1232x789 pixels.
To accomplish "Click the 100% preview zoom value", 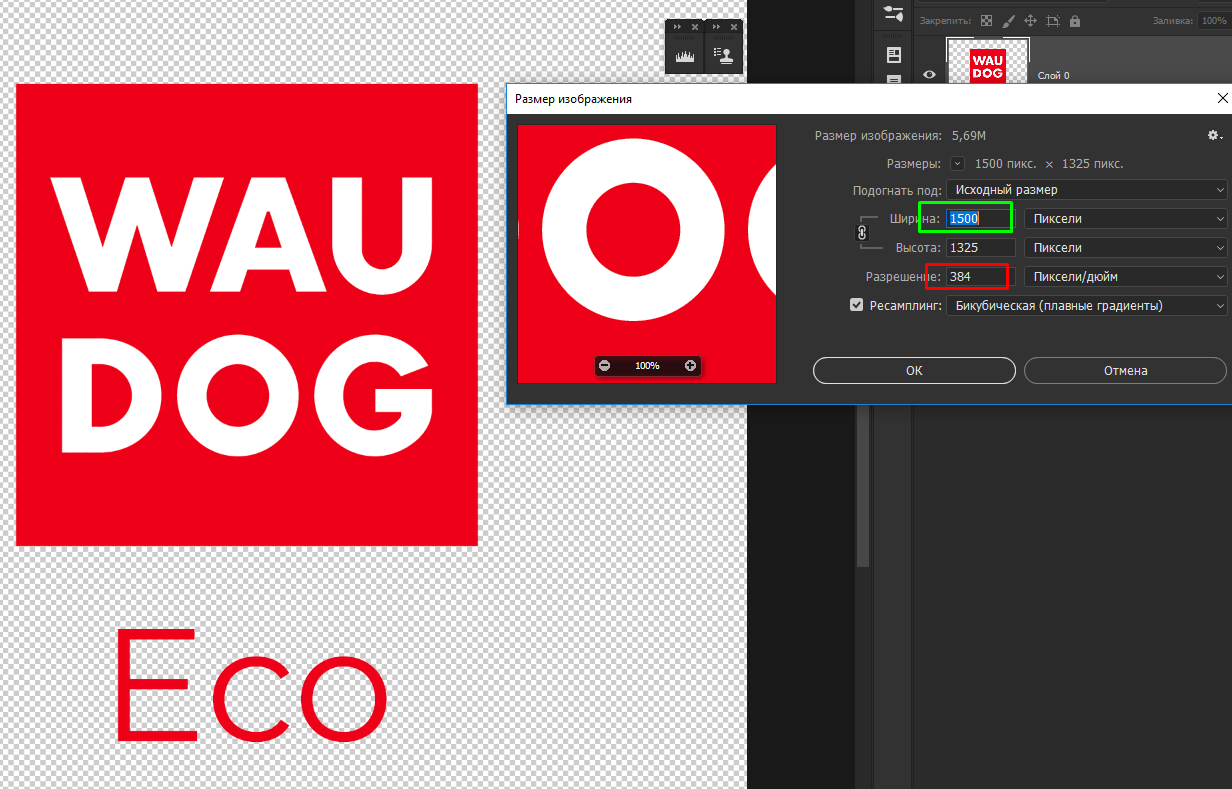I will tap(647, 366).
